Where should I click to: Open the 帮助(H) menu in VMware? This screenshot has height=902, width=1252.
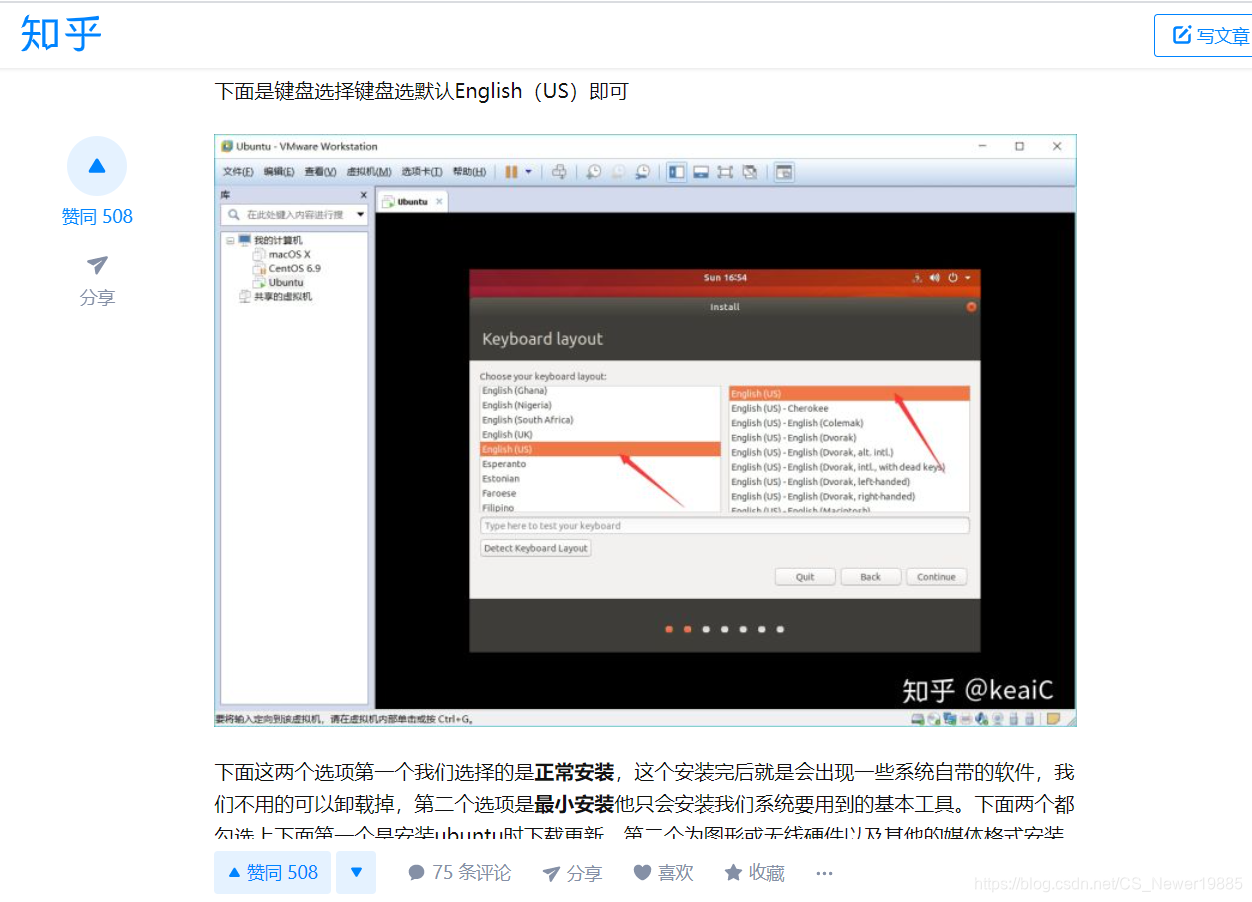click(469, 172)
